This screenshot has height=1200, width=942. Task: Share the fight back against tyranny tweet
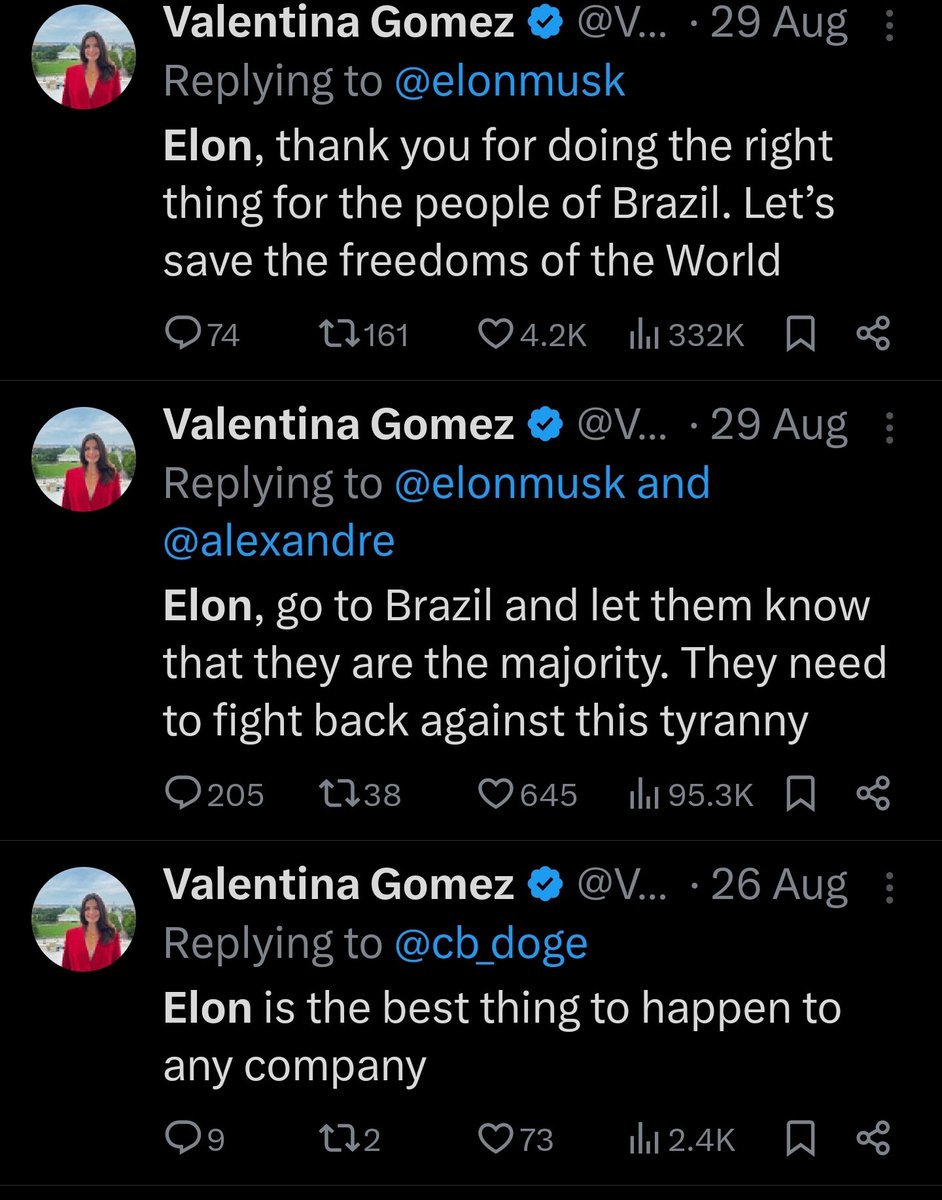[873, 795]
